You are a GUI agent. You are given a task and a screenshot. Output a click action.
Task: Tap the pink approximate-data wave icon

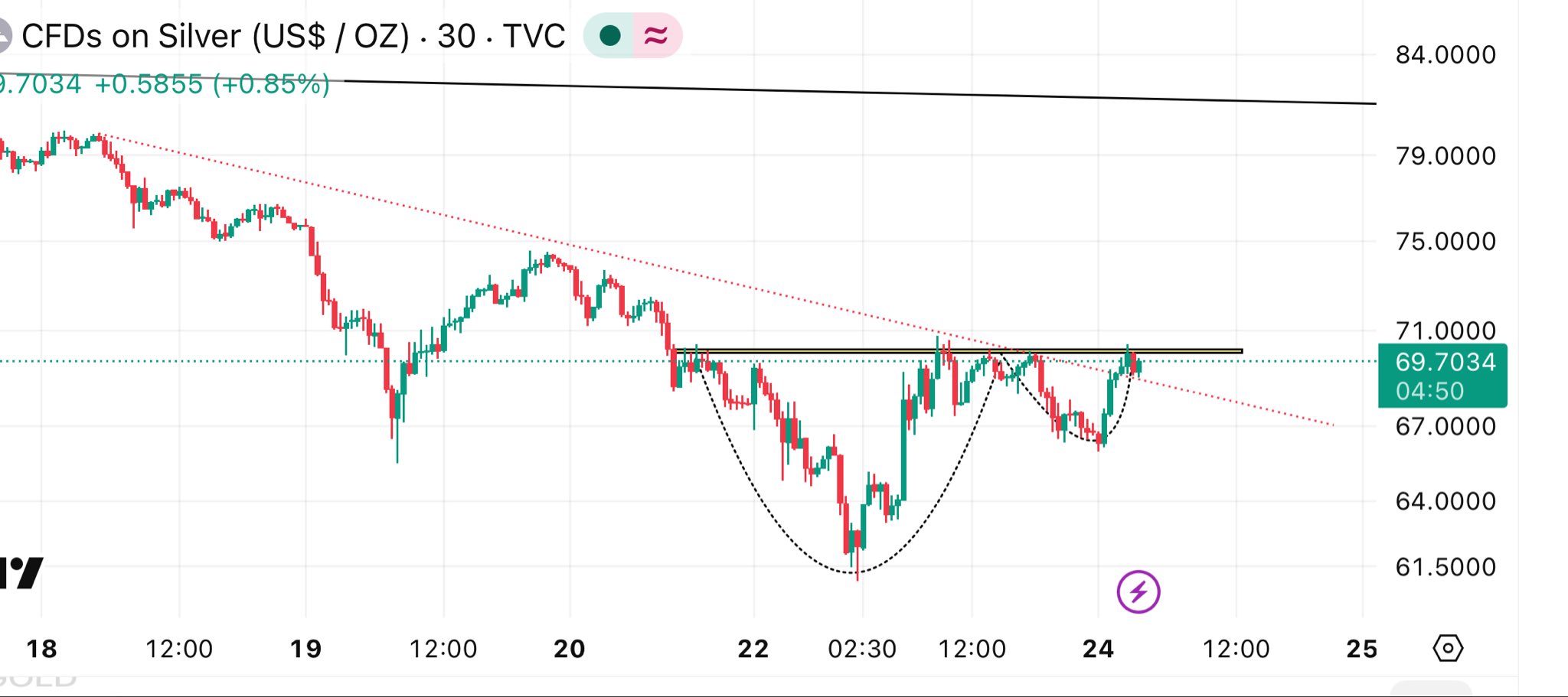coord(656,36)
